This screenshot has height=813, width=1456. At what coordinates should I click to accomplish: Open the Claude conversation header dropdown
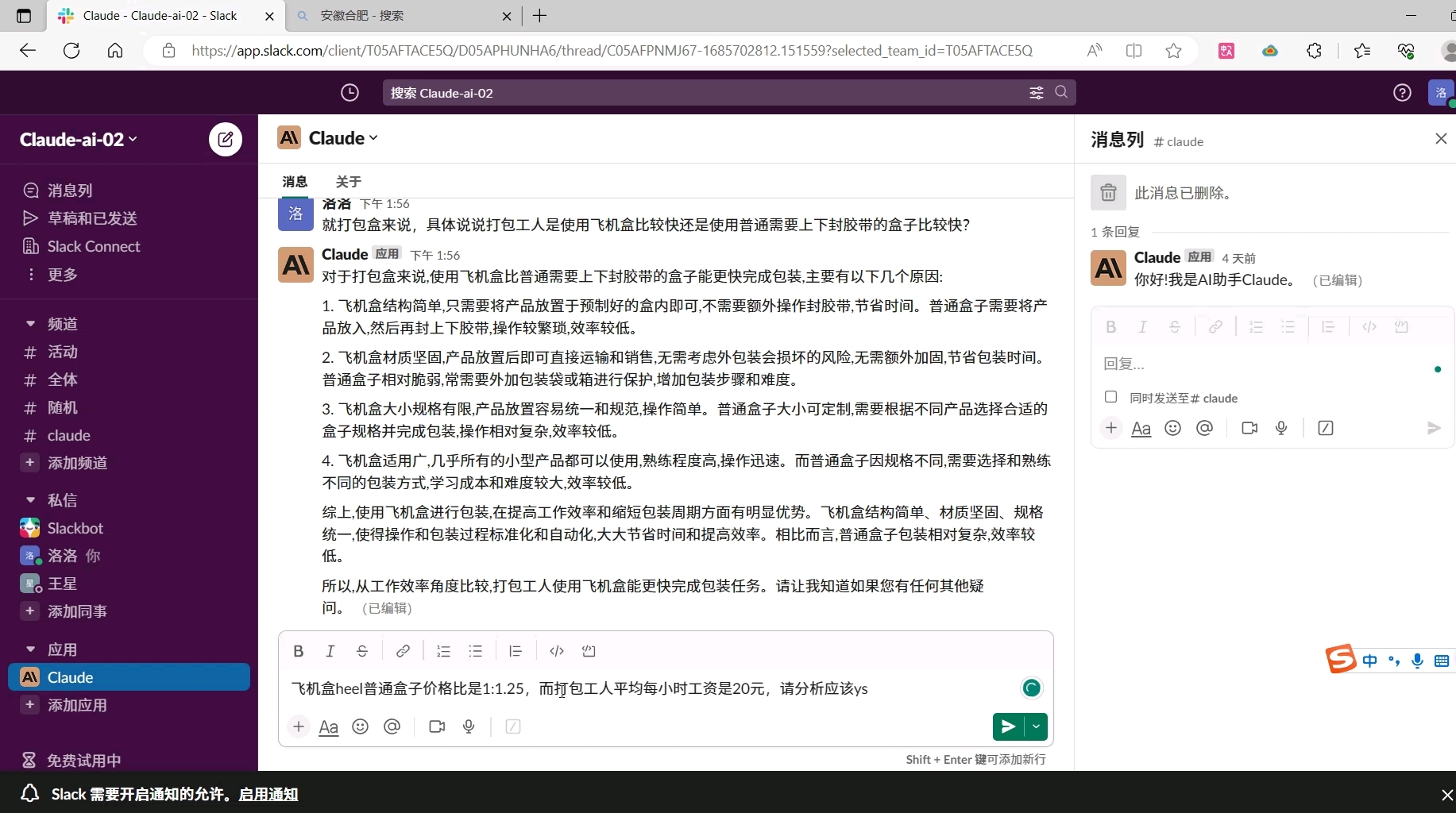[x=343, y=138]
